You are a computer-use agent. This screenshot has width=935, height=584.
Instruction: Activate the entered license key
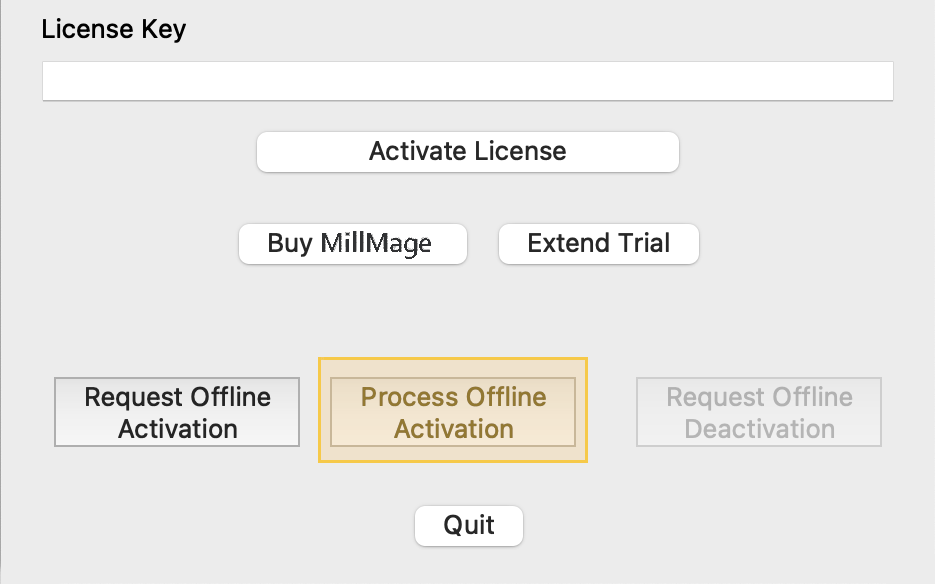pos(467,152)
